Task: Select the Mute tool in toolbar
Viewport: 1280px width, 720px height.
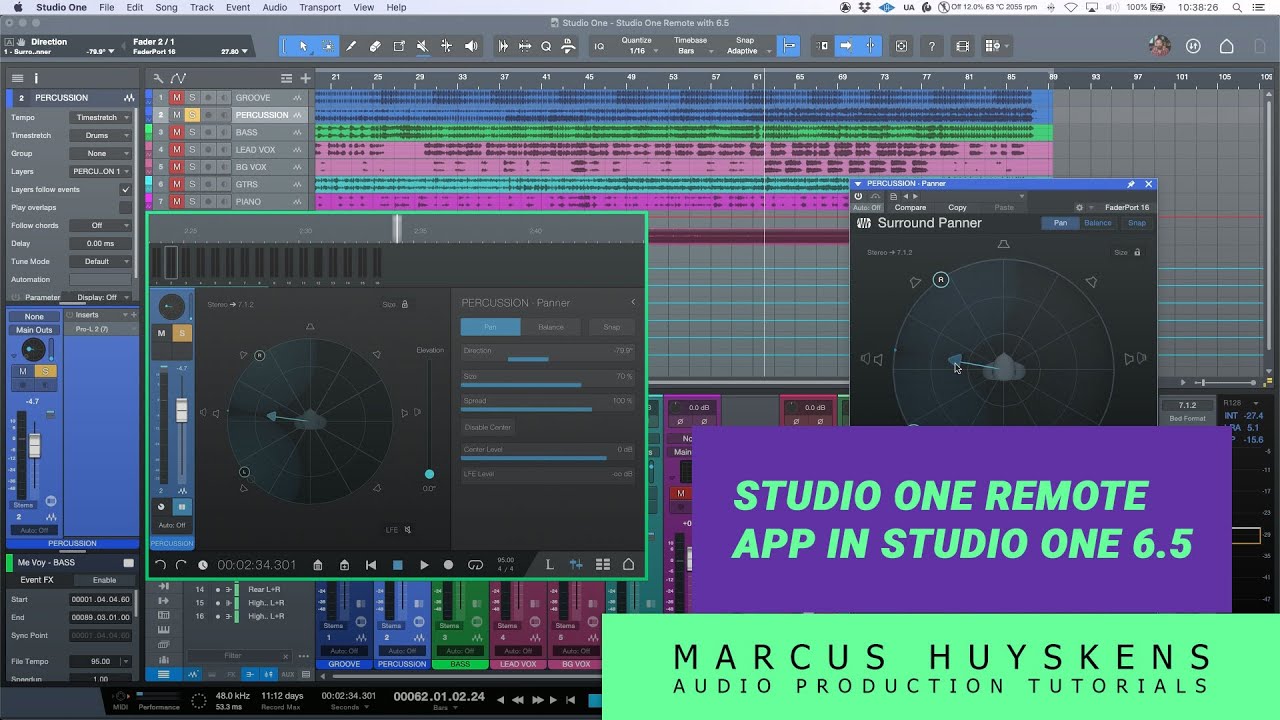Action: tap(423, 46)
